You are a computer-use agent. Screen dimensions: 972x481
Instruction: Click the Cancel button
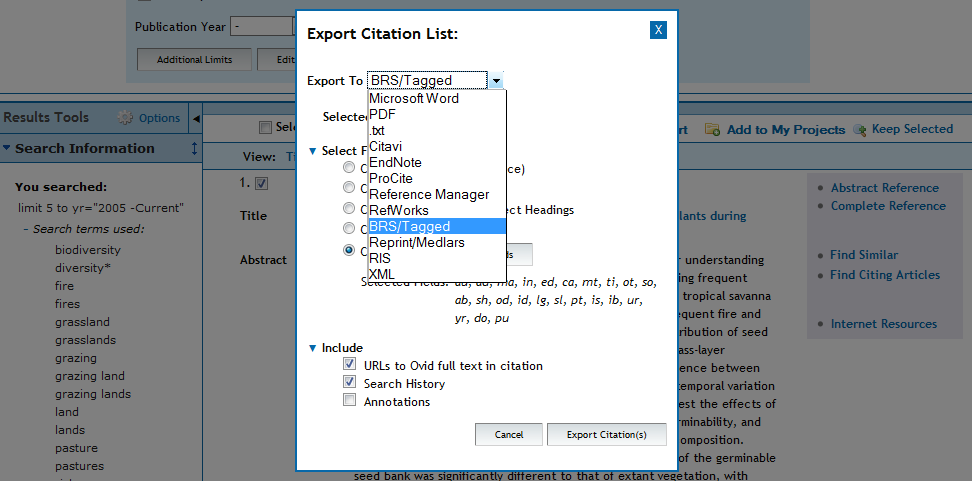pos(509,435)
